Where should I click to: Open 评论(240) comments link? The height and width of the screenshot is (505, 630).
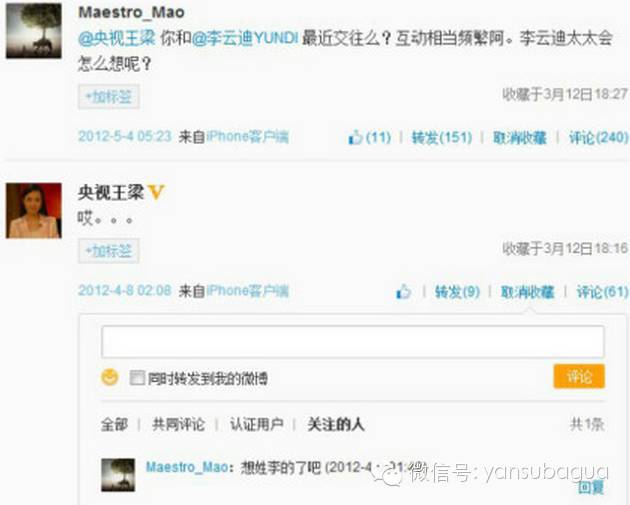click(599, 137)
